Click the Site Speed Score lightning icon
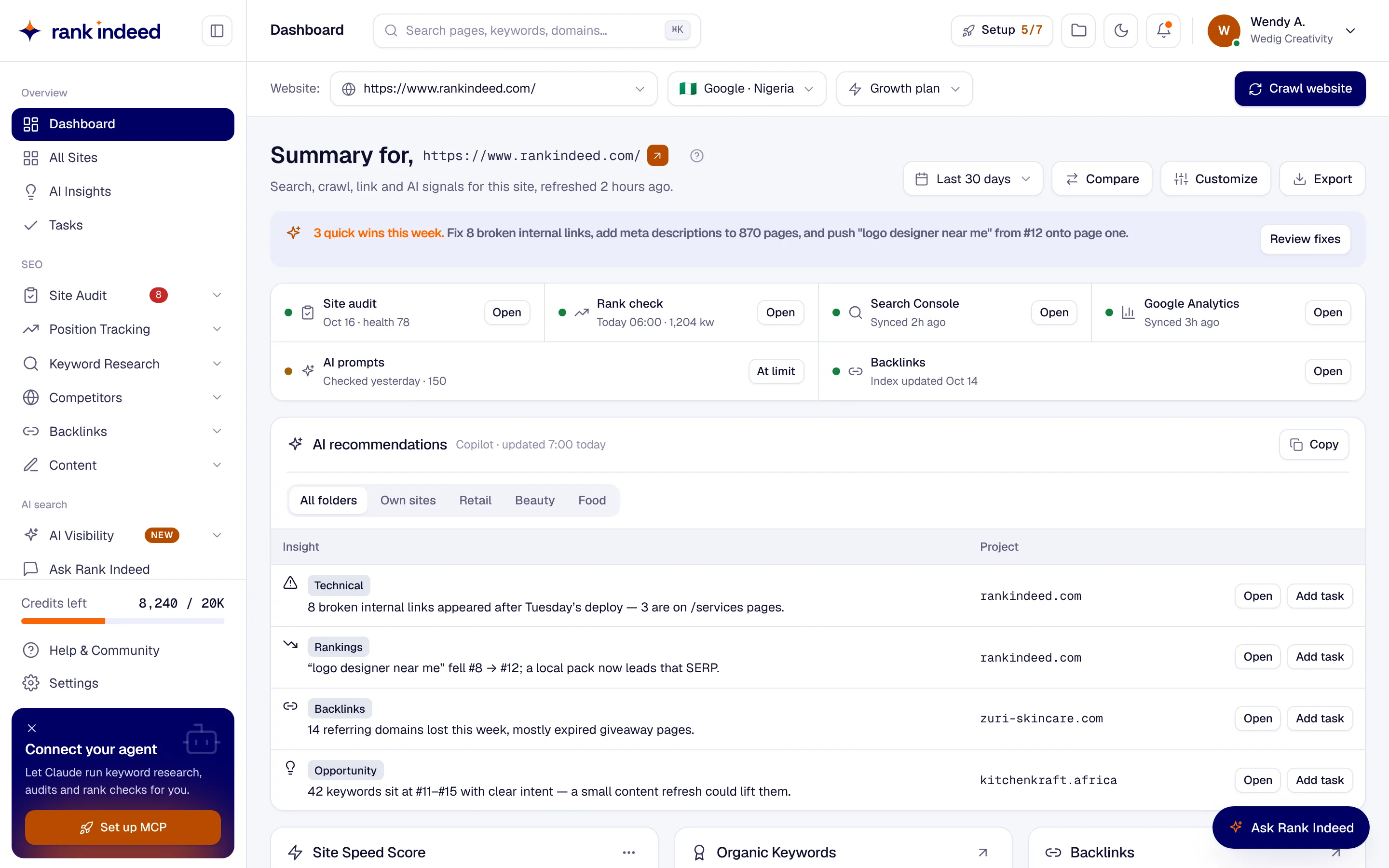 point(295,853)
